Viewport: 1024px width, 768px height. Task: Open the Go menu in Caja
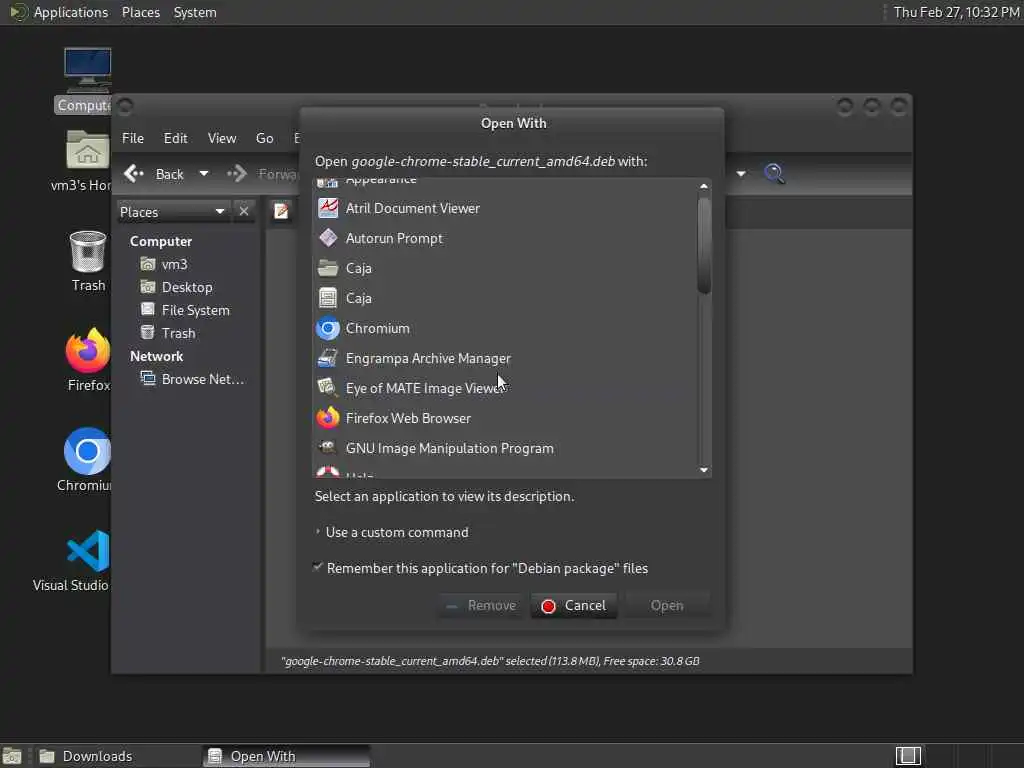(264, 138)
